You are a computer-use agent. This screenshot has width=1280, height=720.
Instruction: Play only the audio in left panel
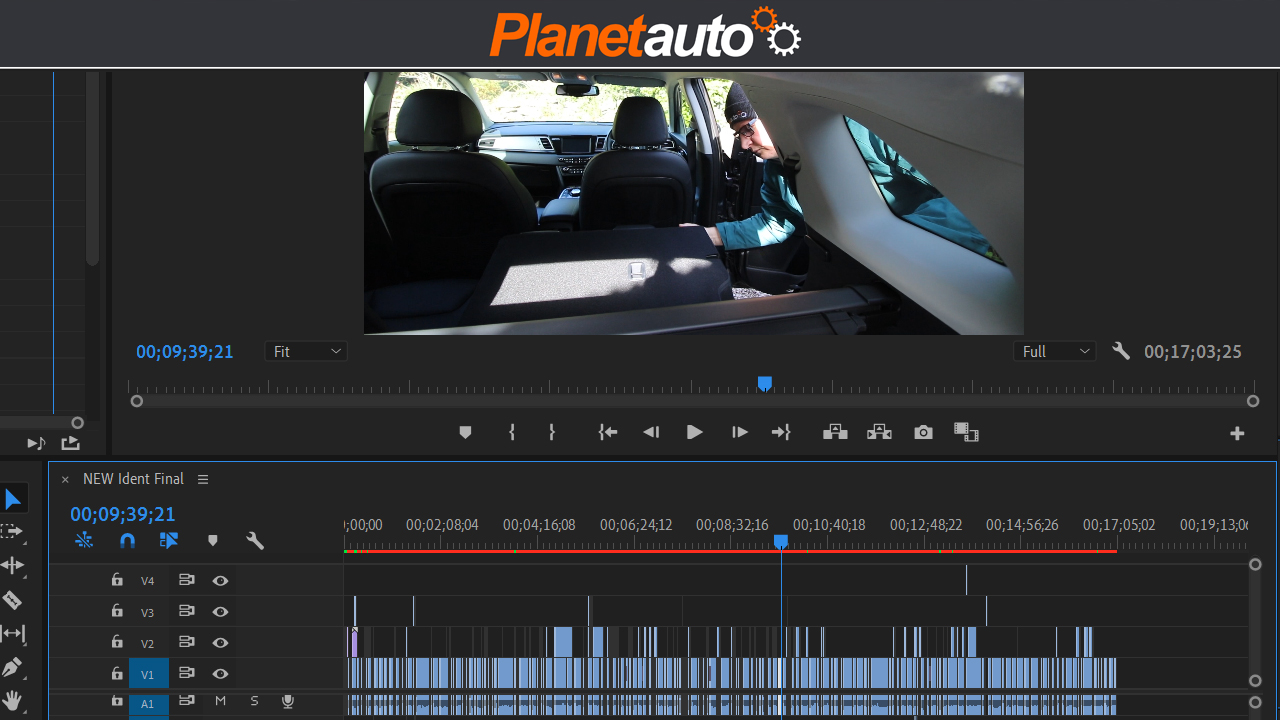pos(36,443)
